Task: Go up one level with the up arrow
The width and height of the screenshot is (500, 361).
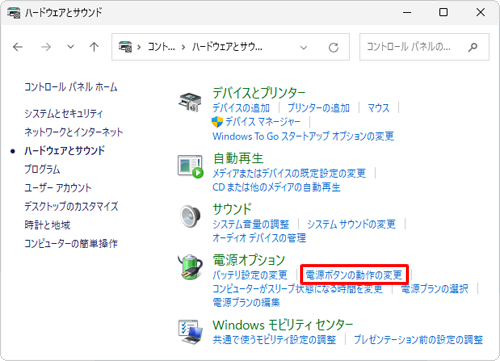Action: [x=94, y=47]
